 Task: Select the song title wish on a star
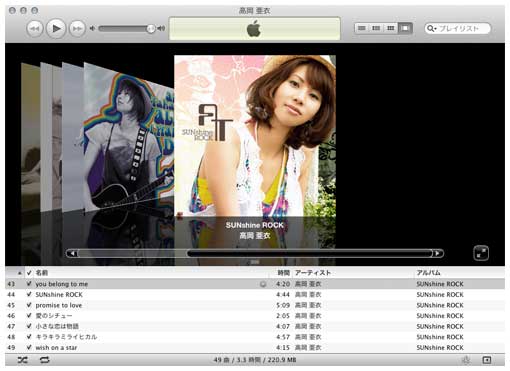tap(56, 348)
